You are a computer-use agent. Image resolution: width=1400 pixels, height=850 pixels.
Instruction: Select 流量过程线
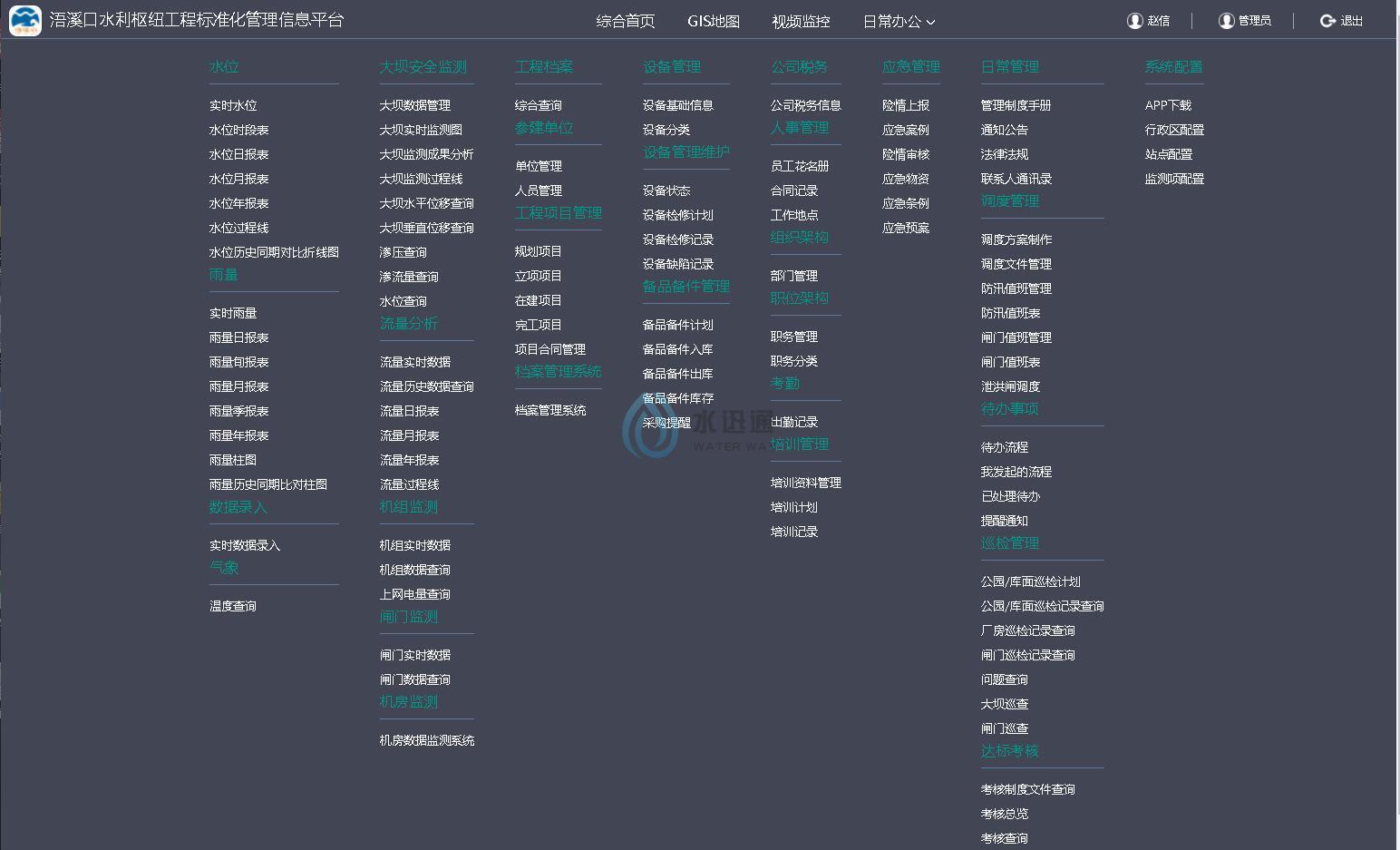[410, 484]
